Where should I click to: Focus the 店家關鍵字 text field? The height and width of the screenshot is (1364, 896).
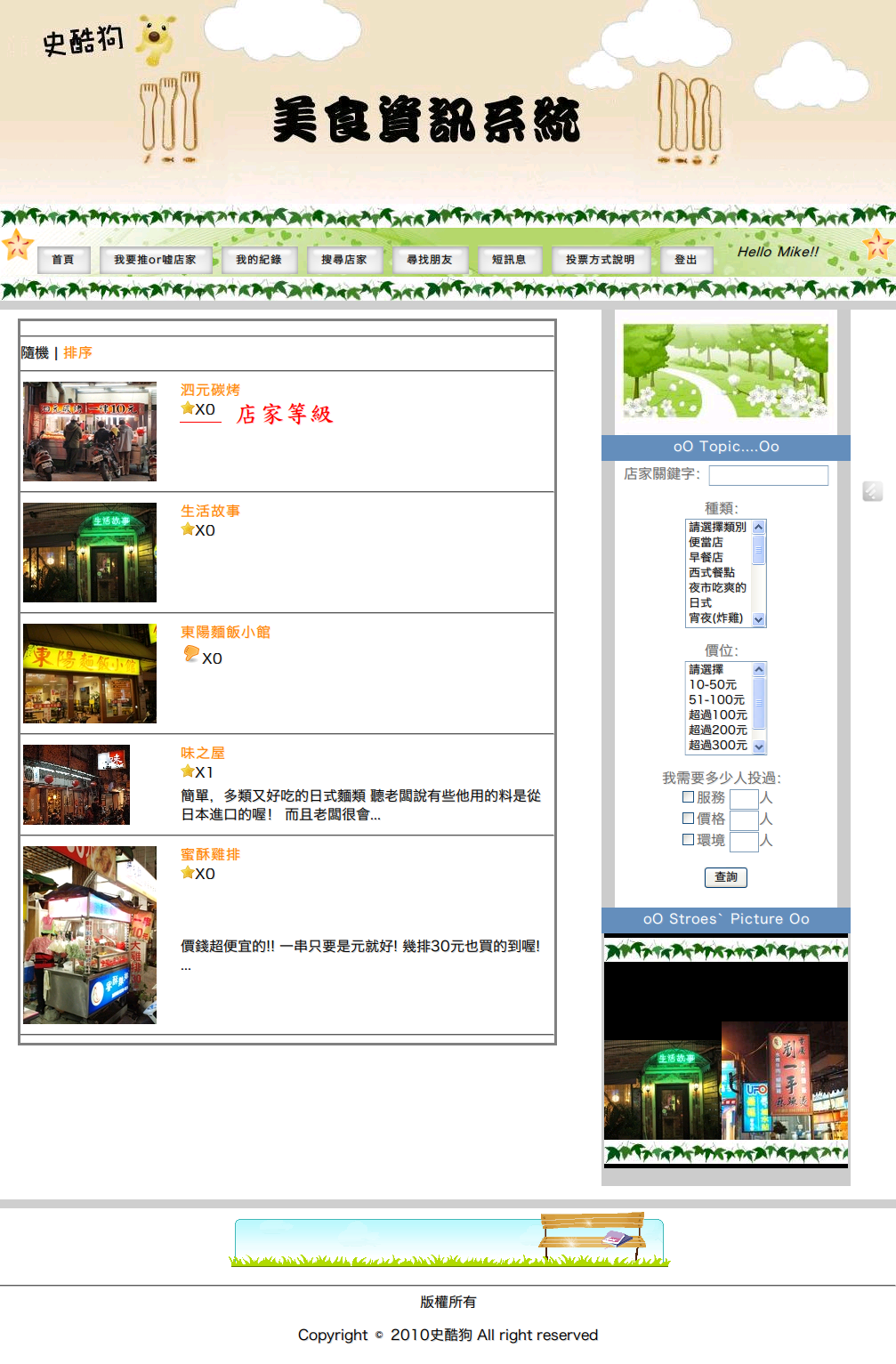coord(768,475)
